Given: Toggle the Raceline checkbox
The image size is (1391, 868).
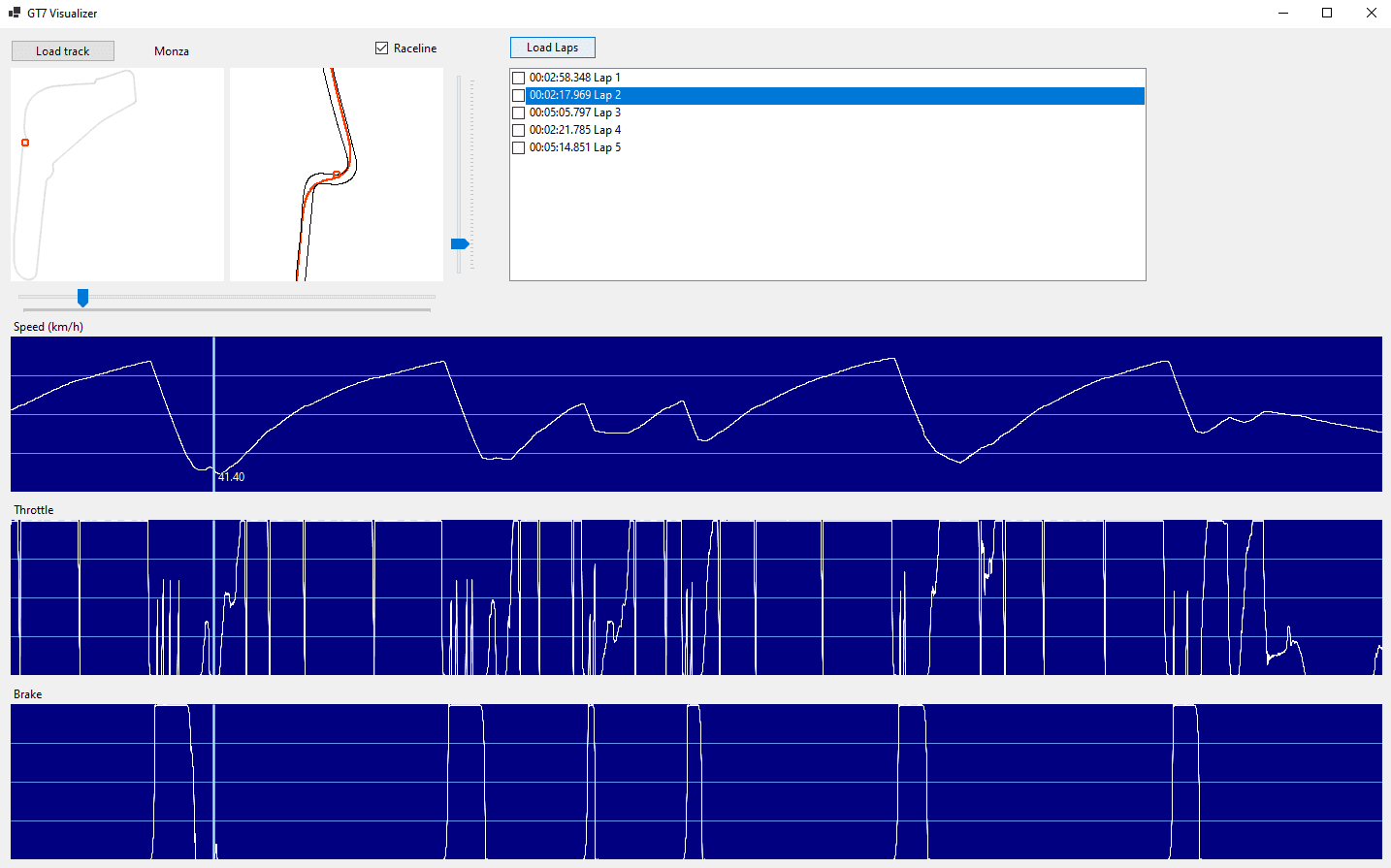Looking at the screenshot, I should tap(382, 48).
